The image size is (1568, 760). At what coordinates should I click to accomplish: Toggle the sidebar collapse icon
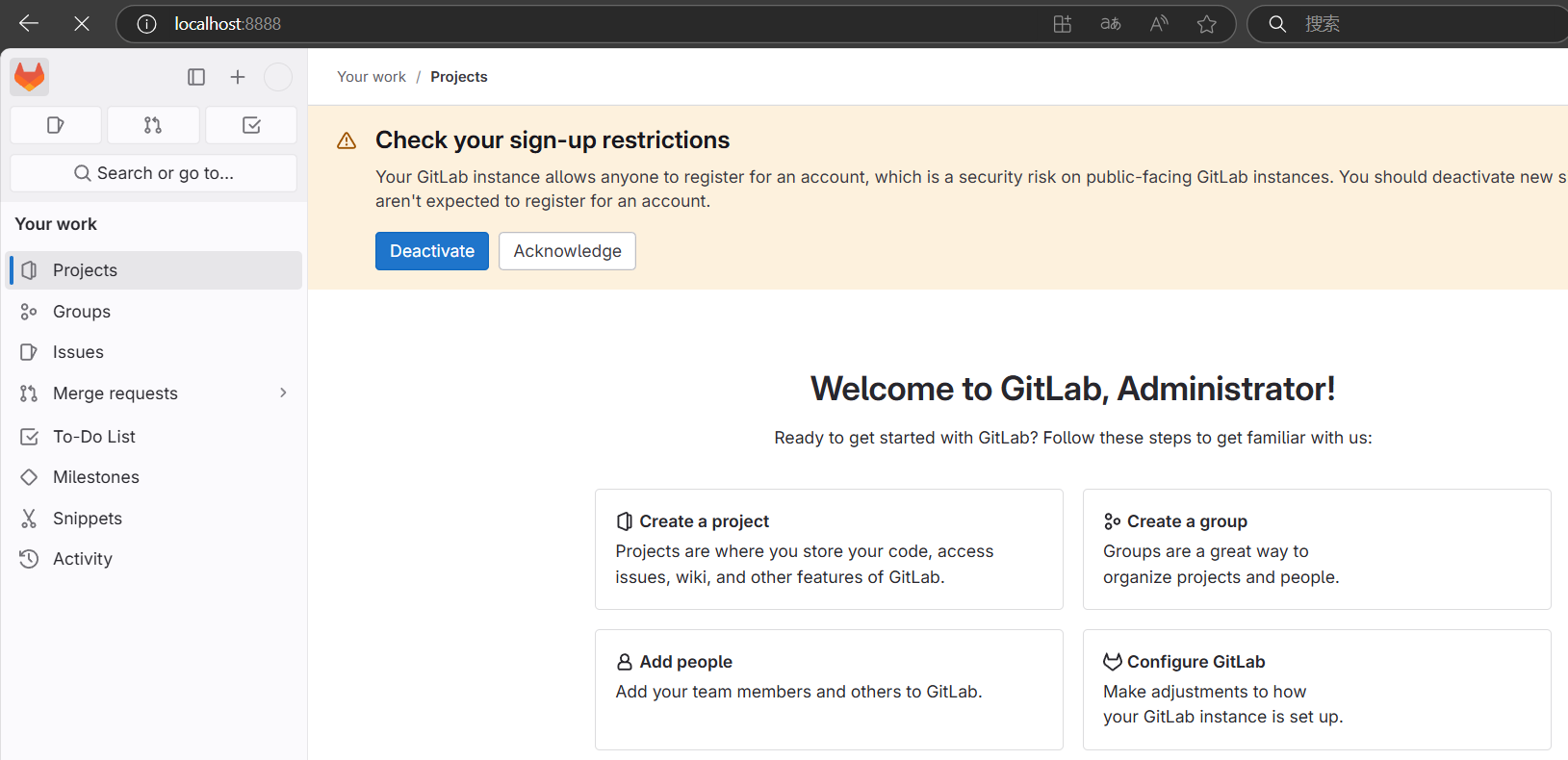(x=196, y=77)
